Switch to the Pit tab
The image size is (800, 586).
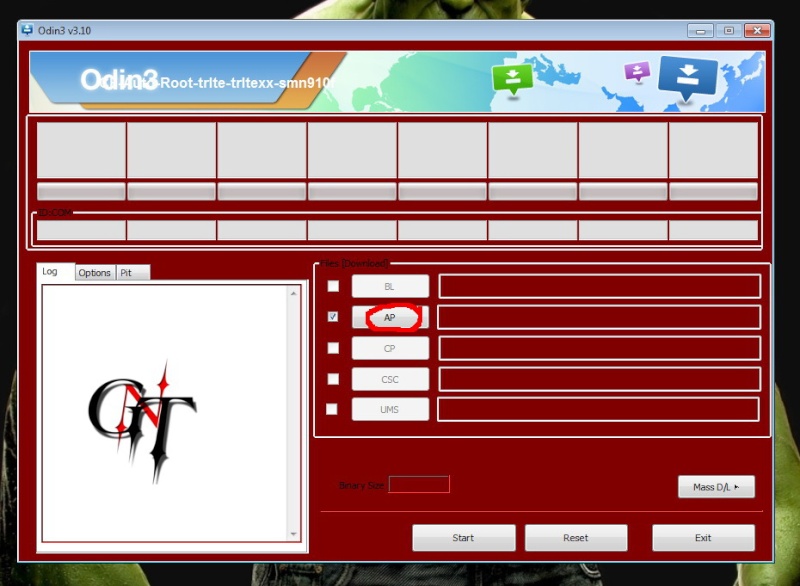coord(133,273)
